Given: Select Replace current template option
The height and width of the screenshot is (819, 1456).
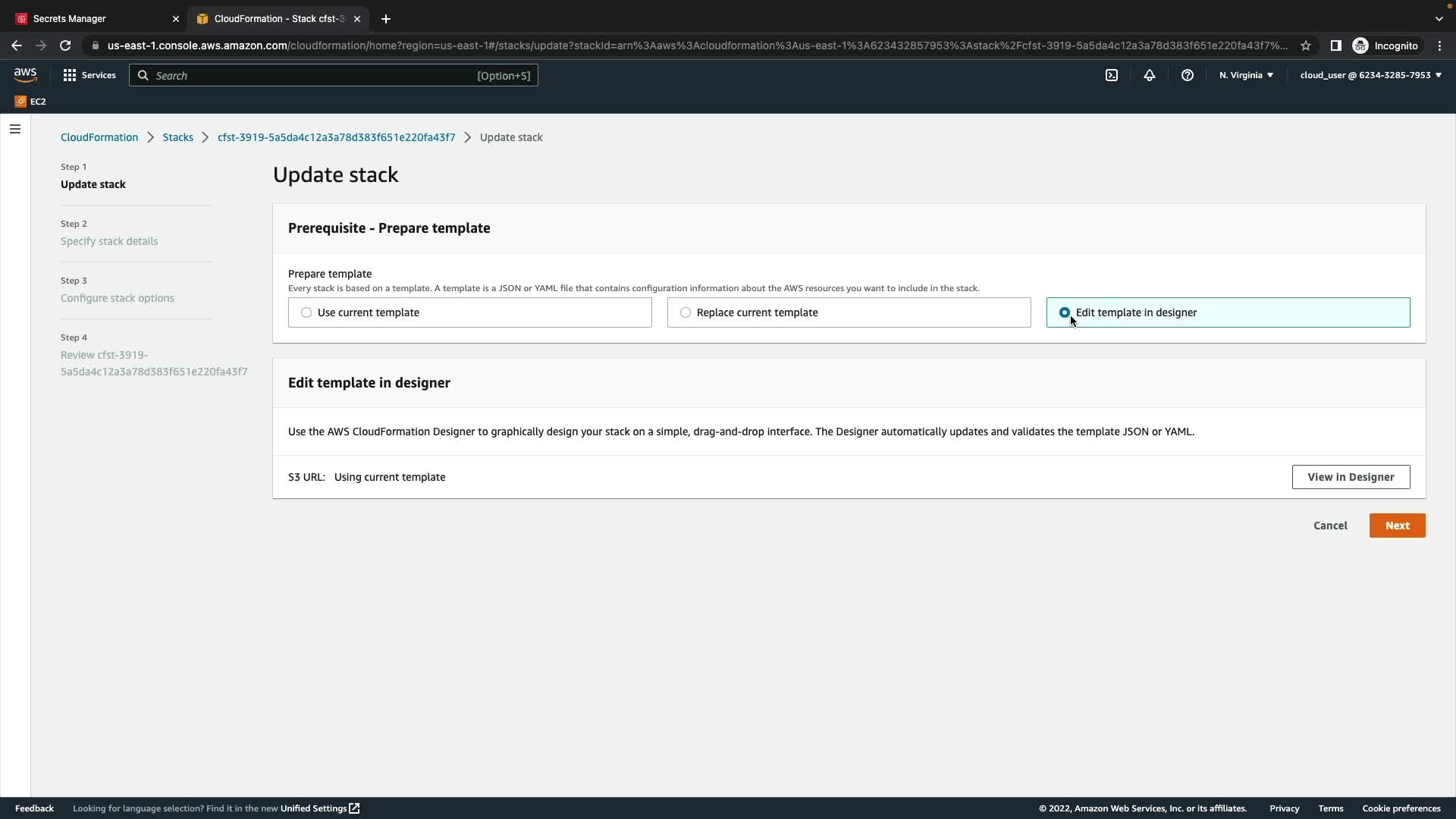Looking at the screenshot, I should pyautogui.click(x=686, y=312).
